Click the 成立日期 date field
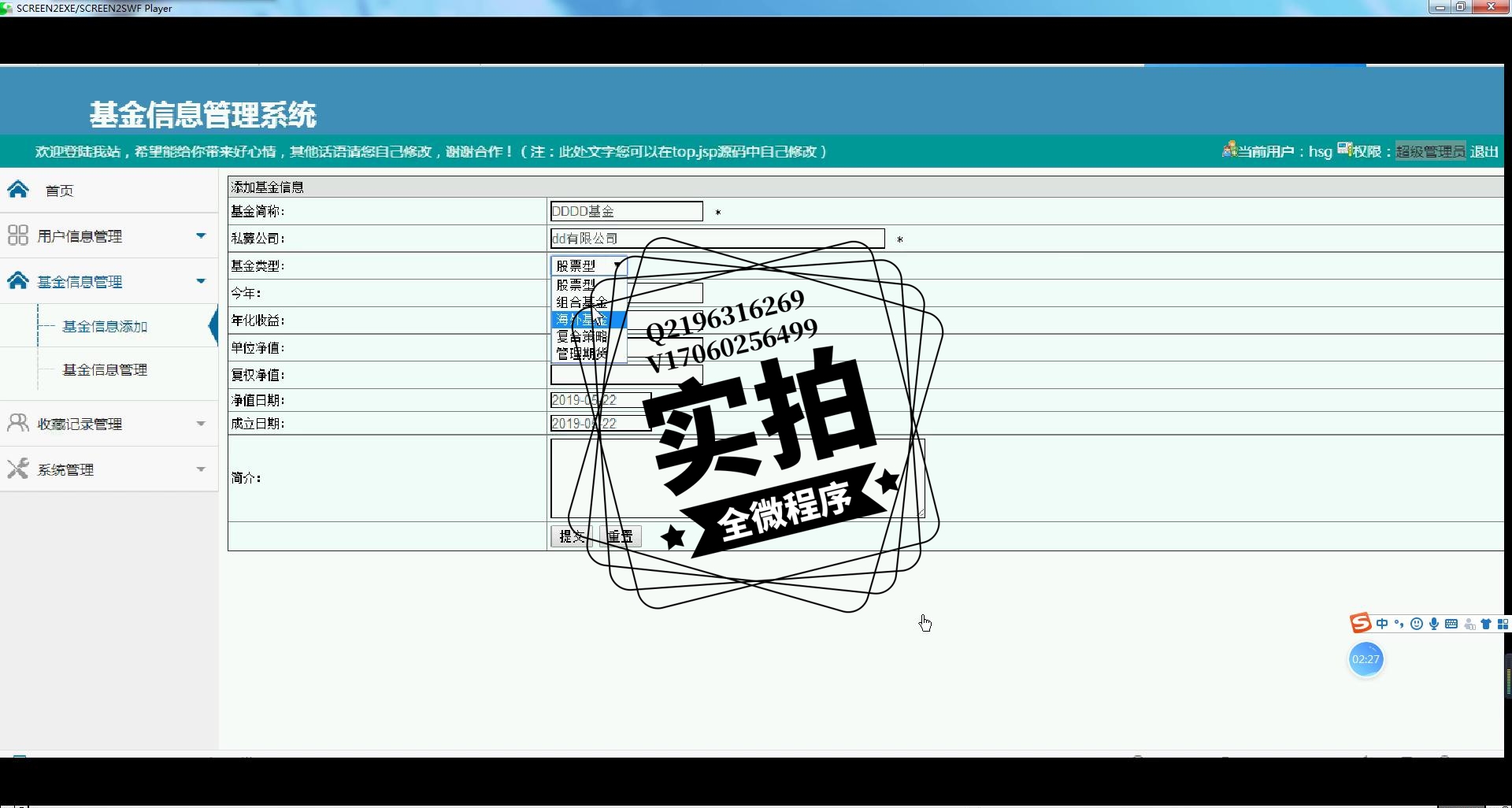The image size is (1512, 808). 601,424
